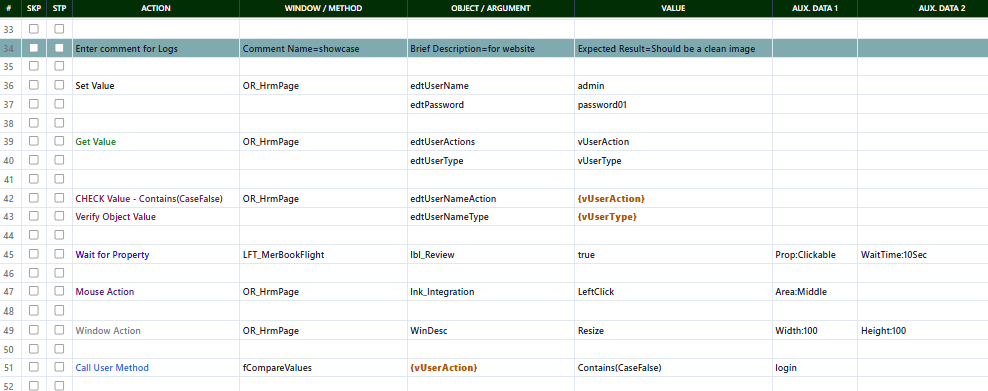
Task: Select 'Brief Description=for website' cell
Action: click(x=491, y=48)
